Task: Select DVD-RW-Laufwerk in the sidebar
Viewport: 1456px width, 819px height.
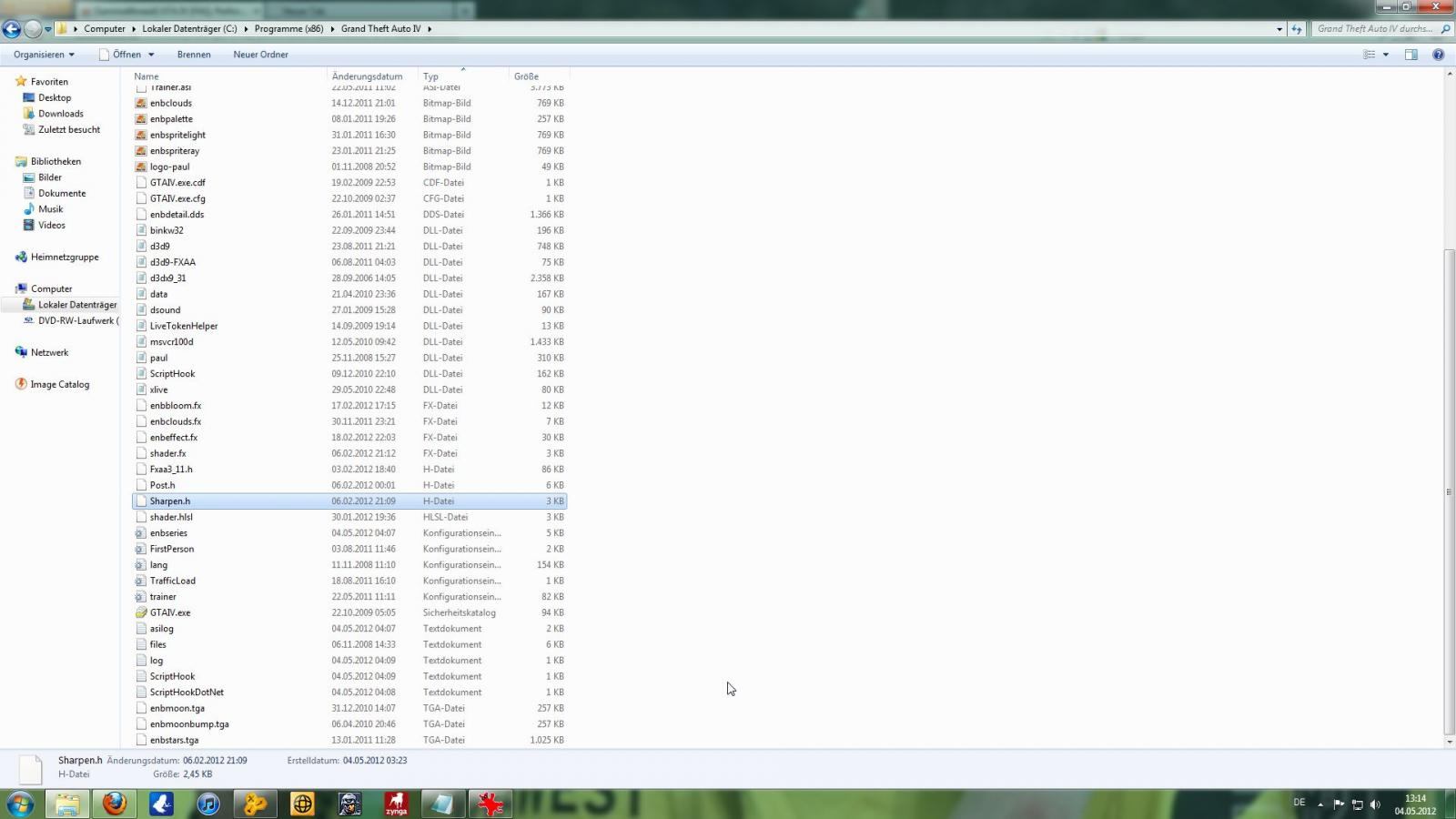Action: coord(77,320)
